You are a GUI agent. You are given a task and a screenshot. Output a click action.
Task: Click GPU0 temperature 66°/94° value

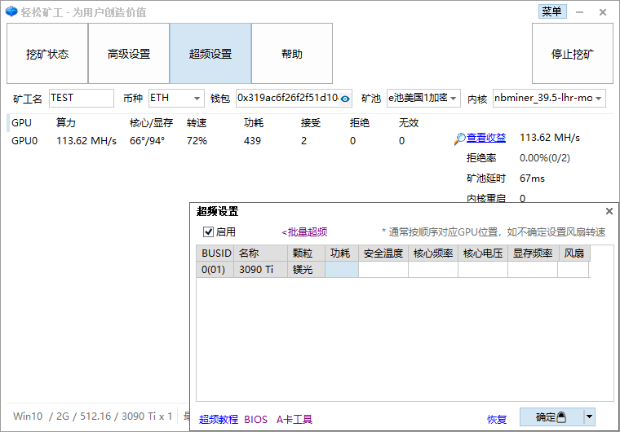pyautogui.click(x=147, y=141)
